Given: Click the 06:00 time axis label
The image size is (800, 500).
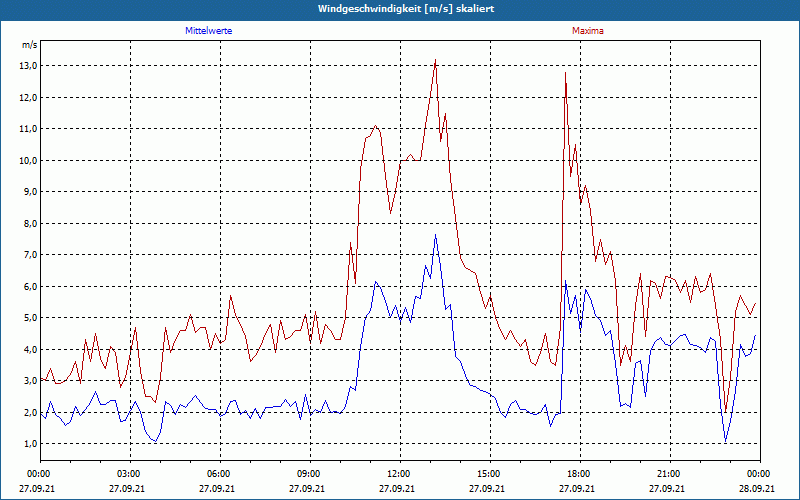Looking at the screenshot, I should click(x=220, y=474).
